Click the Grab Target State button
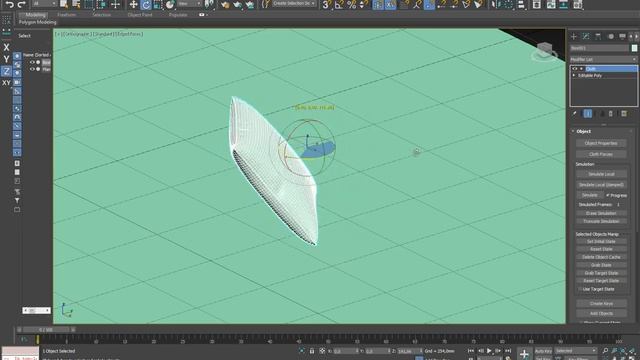Screen dimensions: 640x360 [x=601, y=273]
